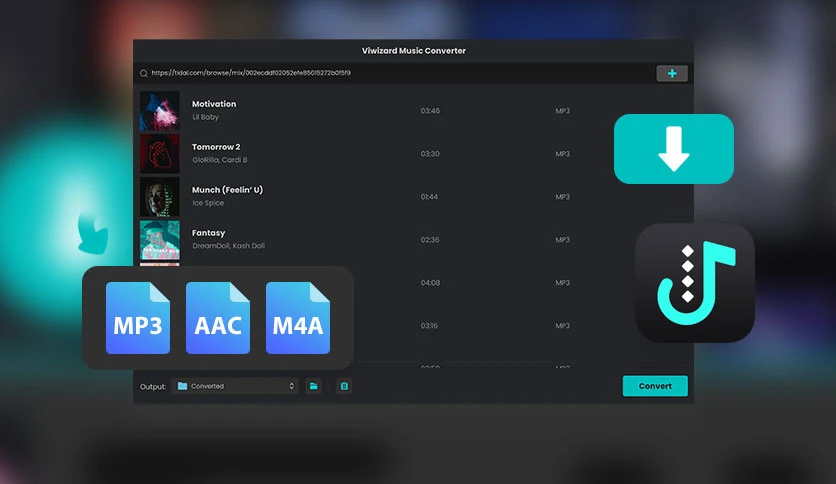Click the plus add-URL button
836x484 pixels.
672,74
